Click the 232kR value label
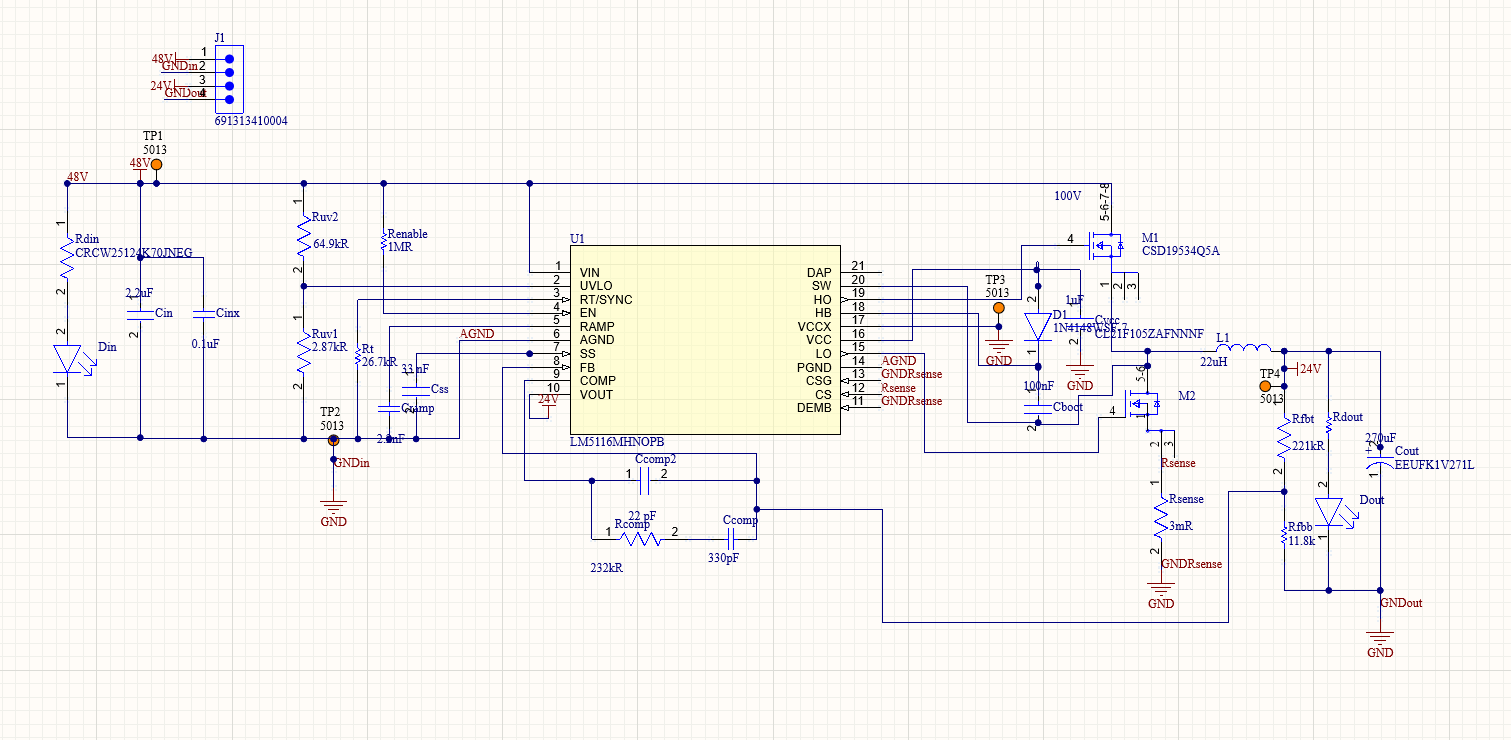Viewport: 1511px width, 740px height. (x=607, y=567)
